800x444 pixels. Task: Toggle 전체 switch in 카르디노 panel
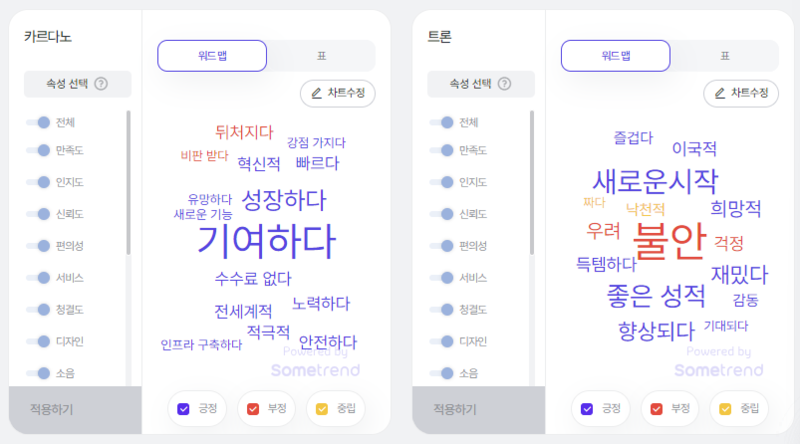38,122
